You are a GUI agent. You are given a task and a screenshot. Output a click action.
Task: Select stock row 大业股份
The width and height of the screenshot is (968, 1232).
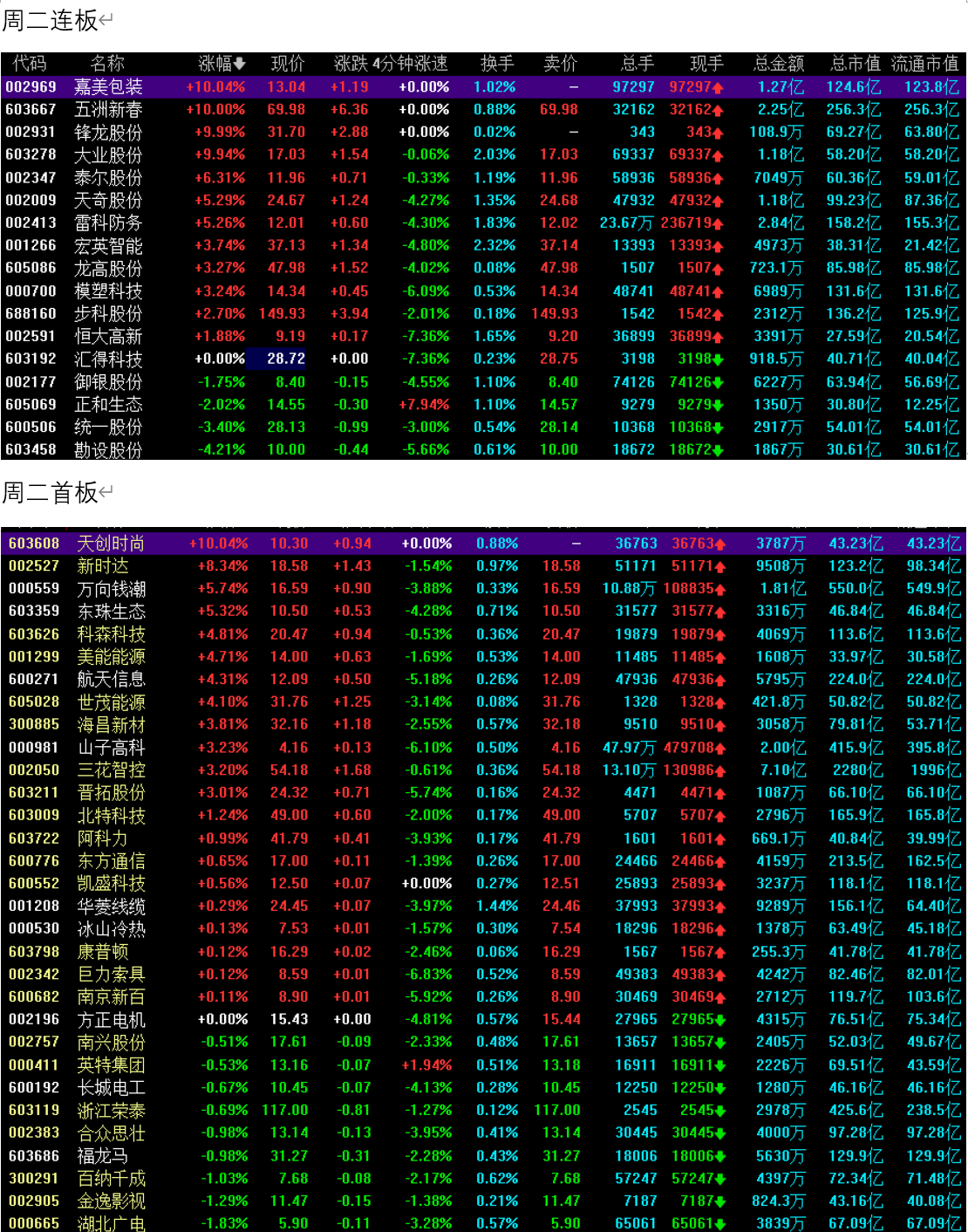(483, 155)
